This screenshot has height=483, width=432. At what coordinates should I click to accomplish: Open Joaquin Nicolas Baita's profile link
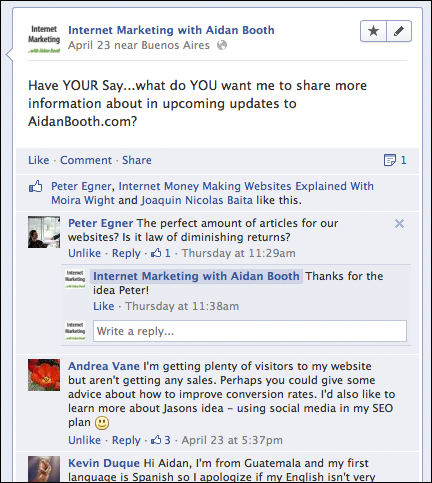(197, 200)
